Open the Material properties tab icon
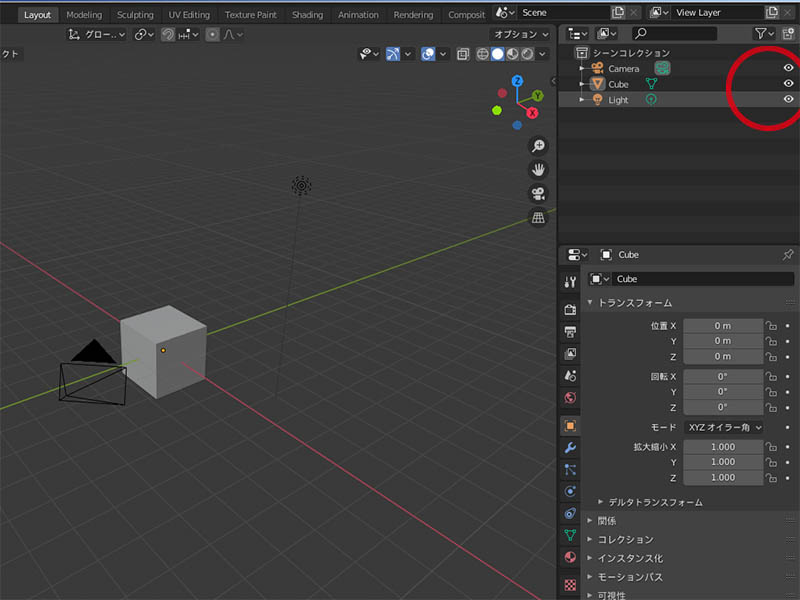The height and width of the screenshot is (600, 800). [570, 559]
